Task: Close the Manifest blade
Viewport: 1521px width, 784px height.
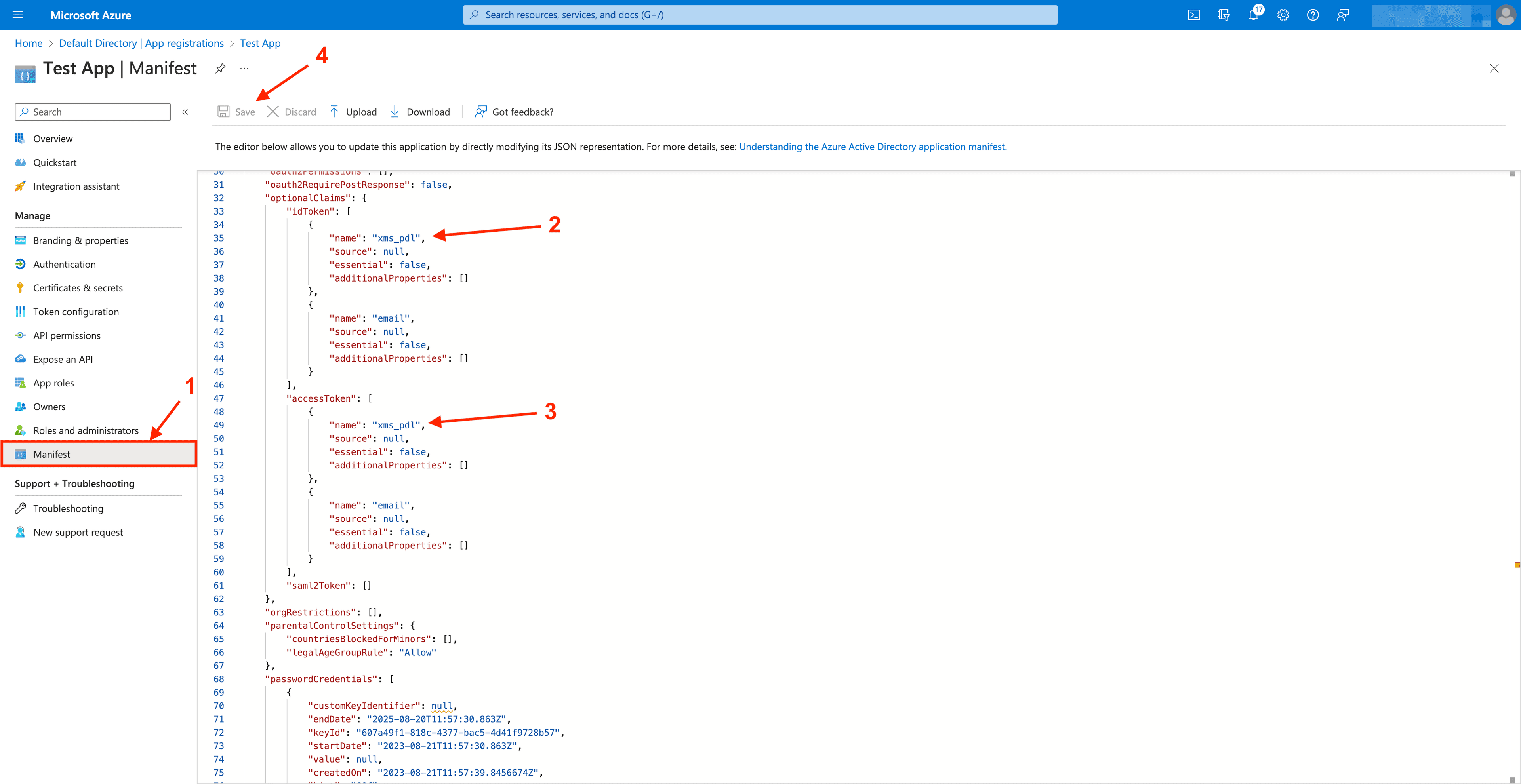Action: click(x=1494, y=69)
